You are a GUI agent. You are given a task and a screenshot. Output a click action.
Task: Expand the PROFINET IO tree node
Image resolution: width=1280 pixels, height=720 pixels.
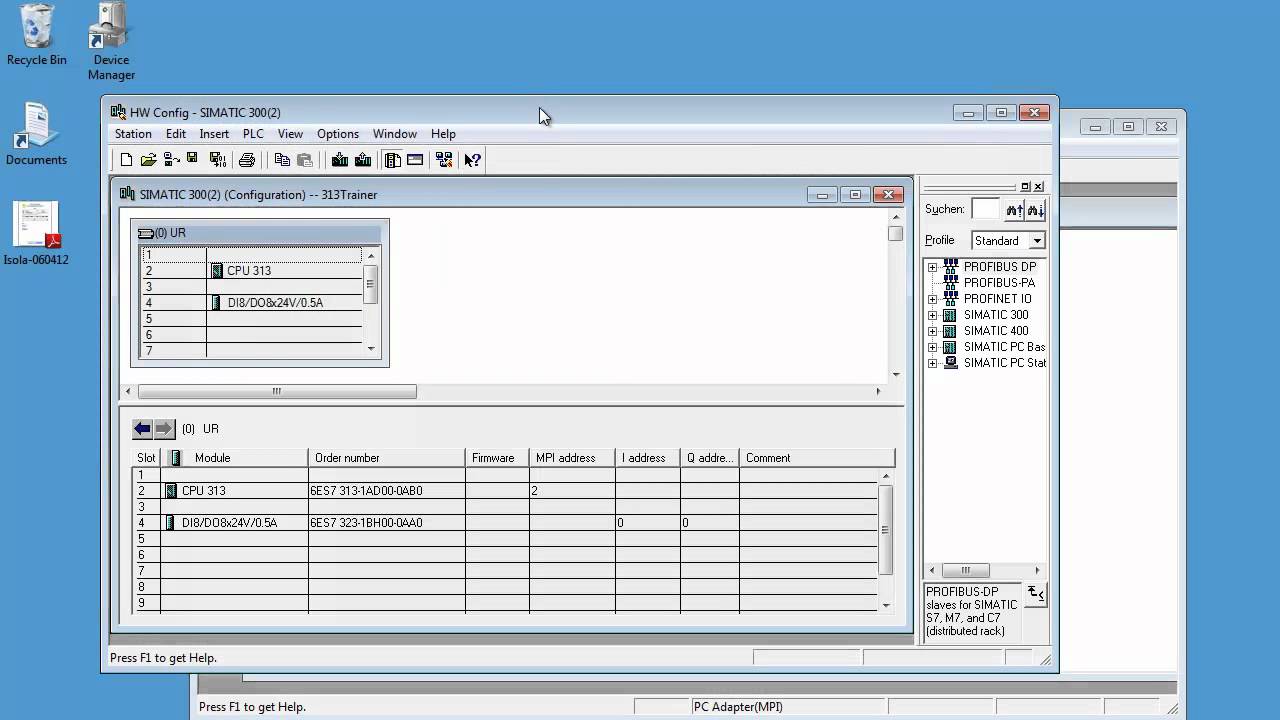pyautogui.click(x=932, y=299)
